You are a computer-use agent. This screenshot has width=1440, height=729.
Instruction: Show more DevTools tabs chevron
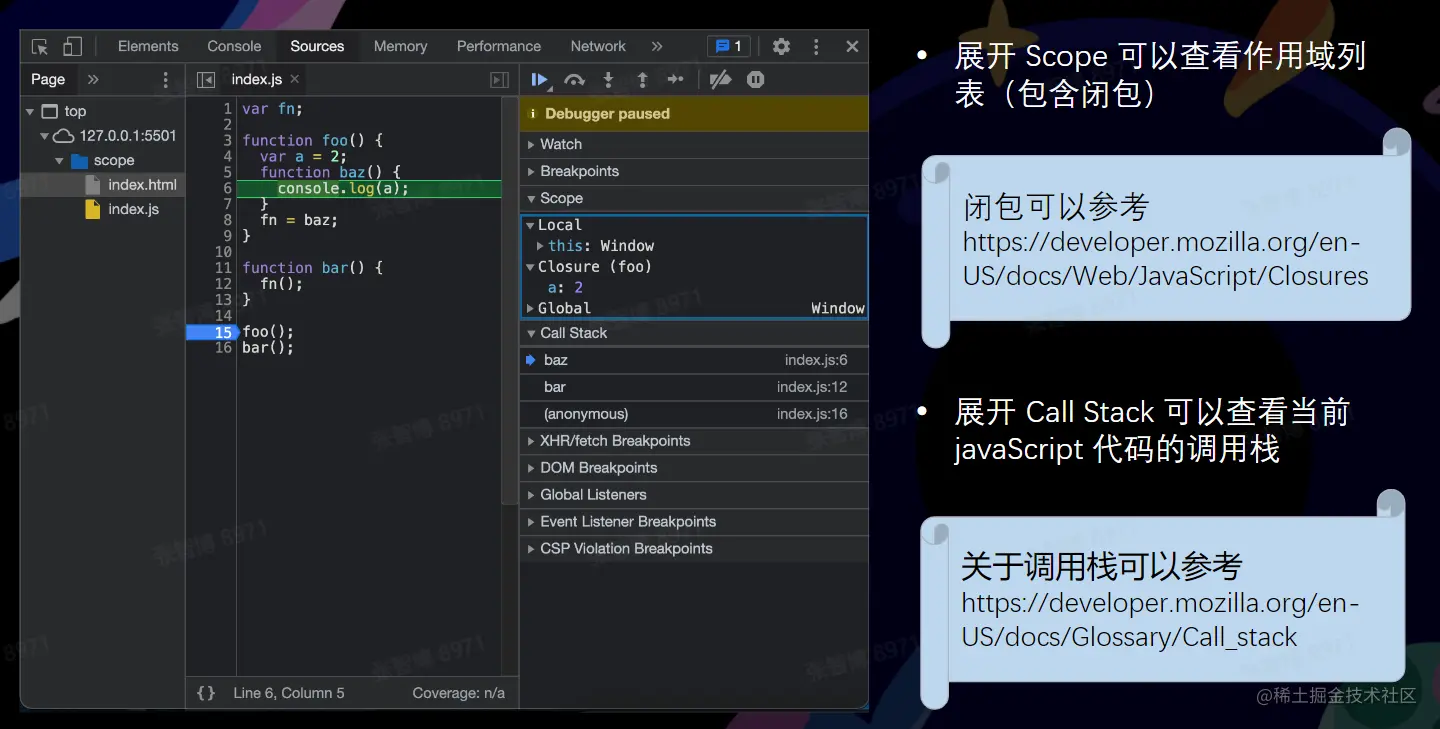pos(657,46)
